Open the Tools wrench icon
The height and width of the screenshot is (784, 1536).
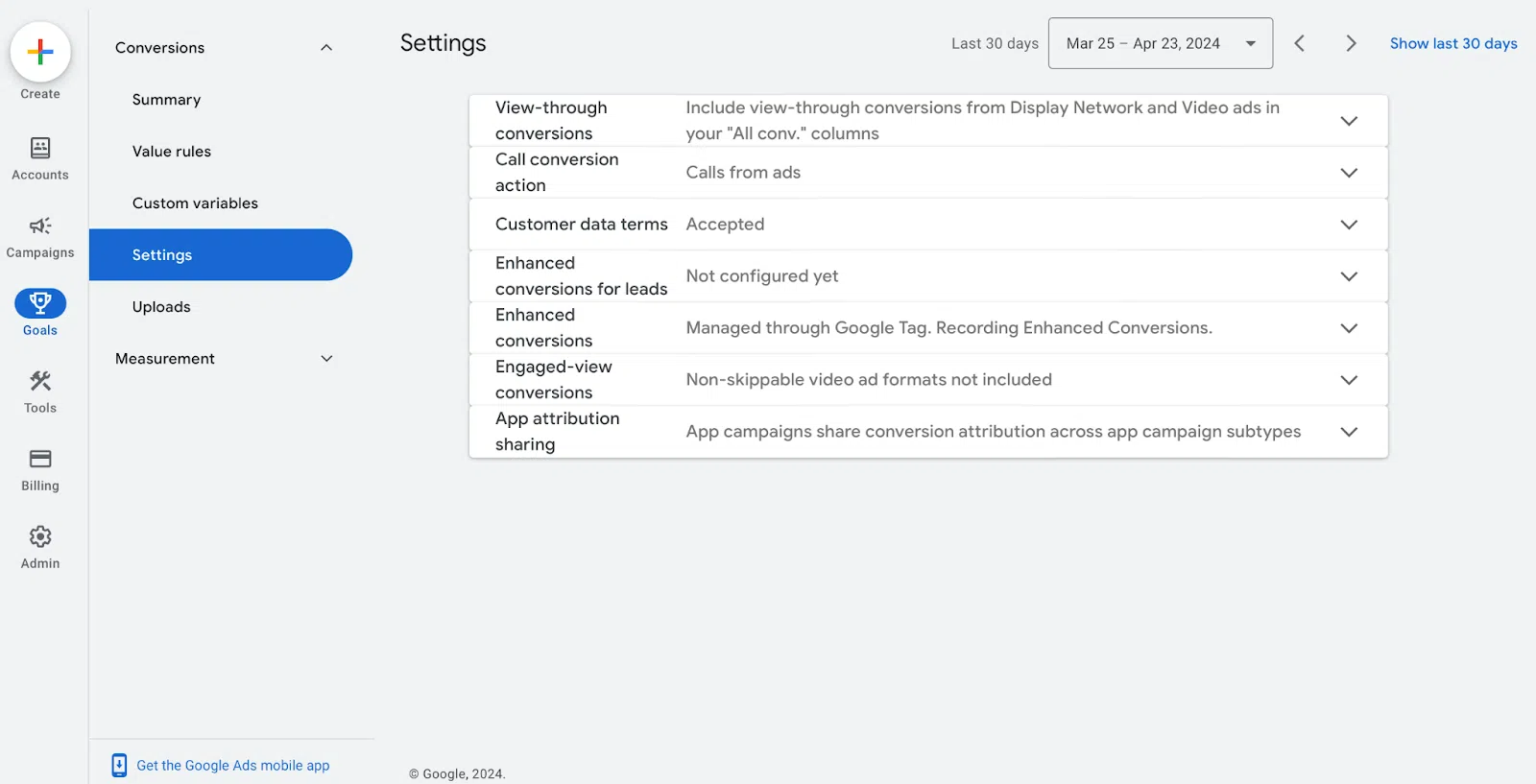coord(40,382)
